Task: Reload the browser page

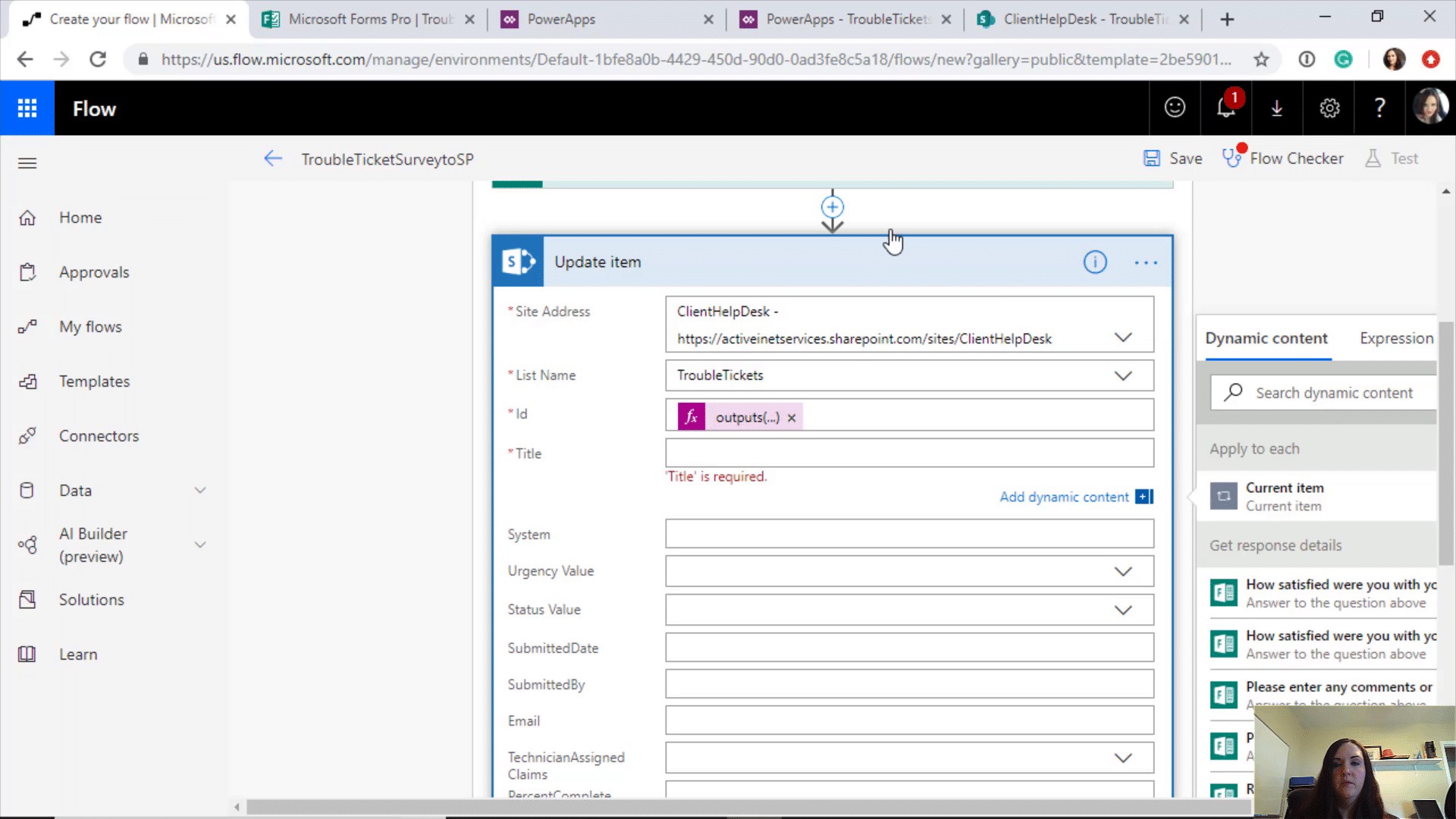Action: pyautogui.click(x=98, y=59)
